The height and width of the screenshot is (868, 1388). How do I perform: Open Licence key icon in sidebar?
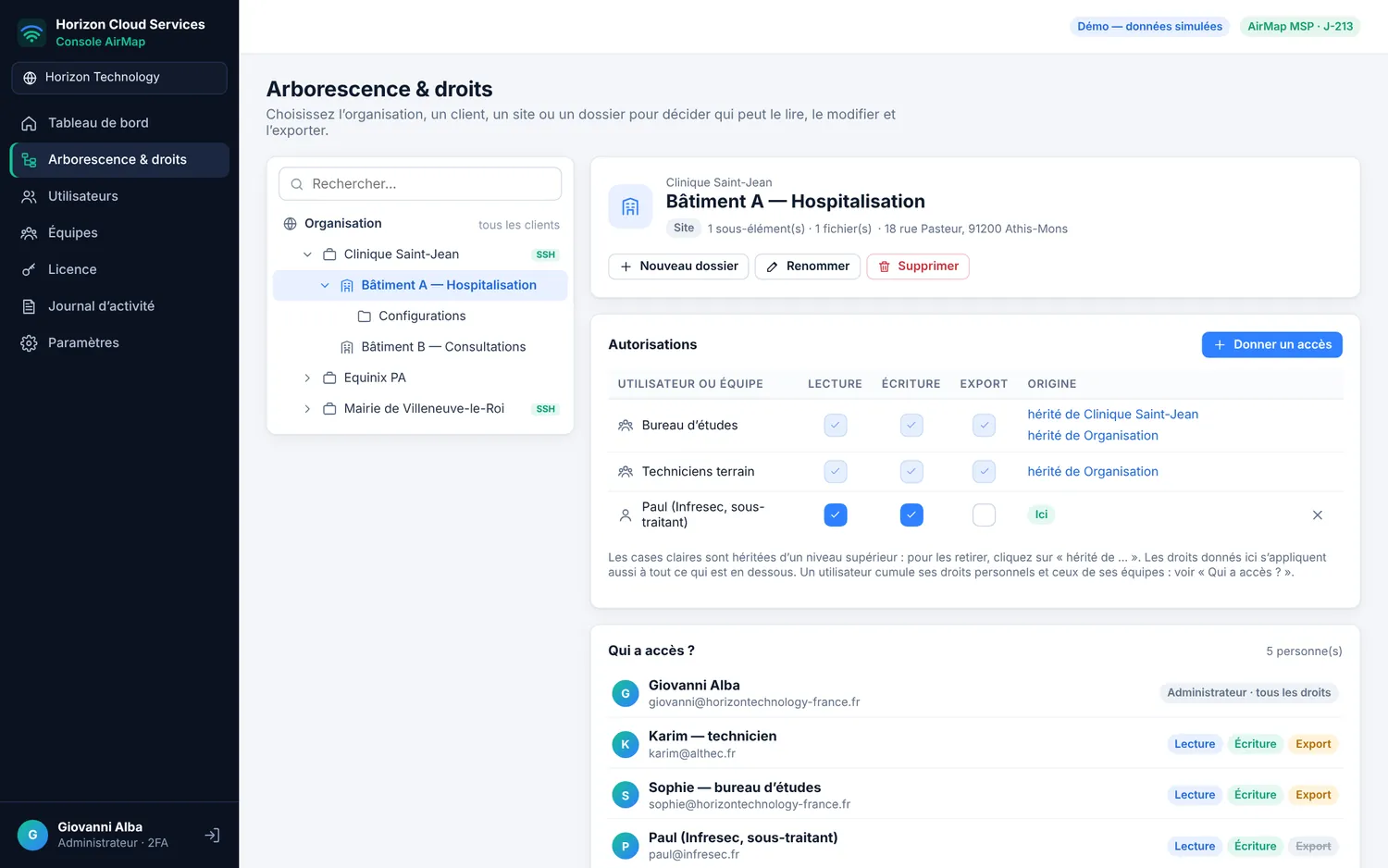pyautogui.click(x=30, y=269)
